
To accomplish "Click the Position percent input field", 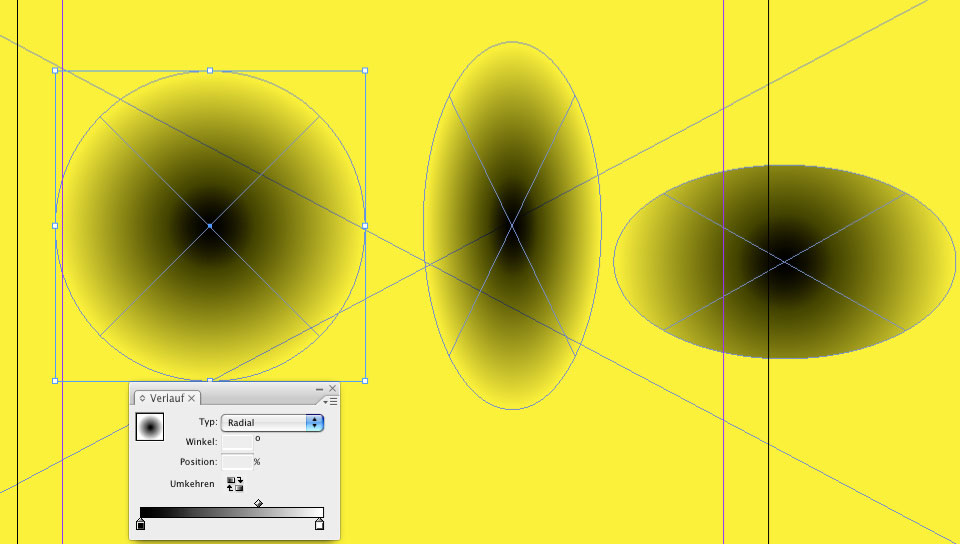I will (x=237, y=461).
